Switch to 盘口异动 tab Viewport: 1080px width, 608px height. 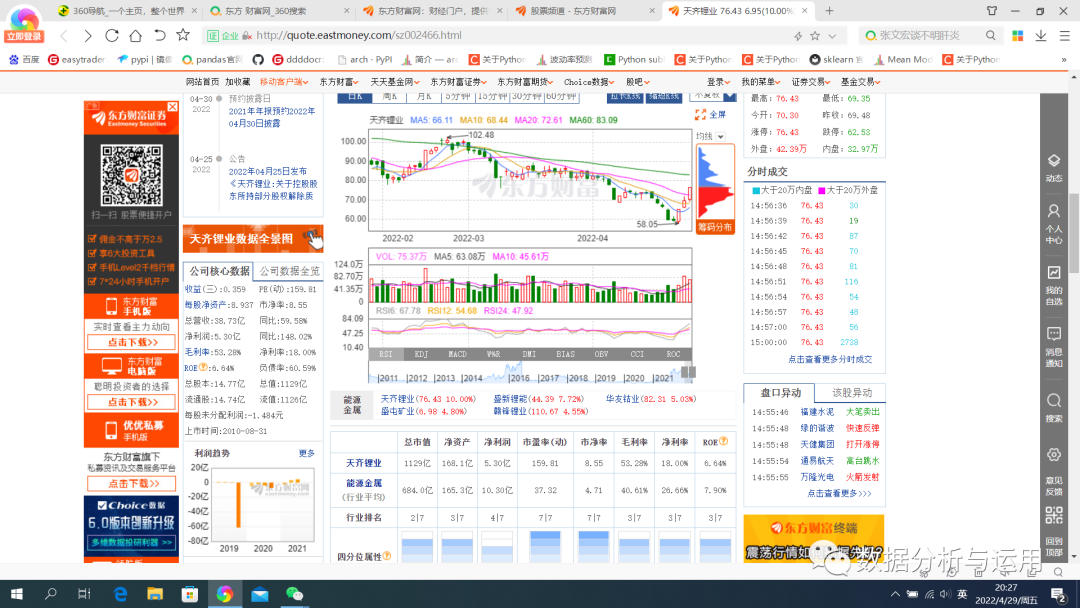780,392
